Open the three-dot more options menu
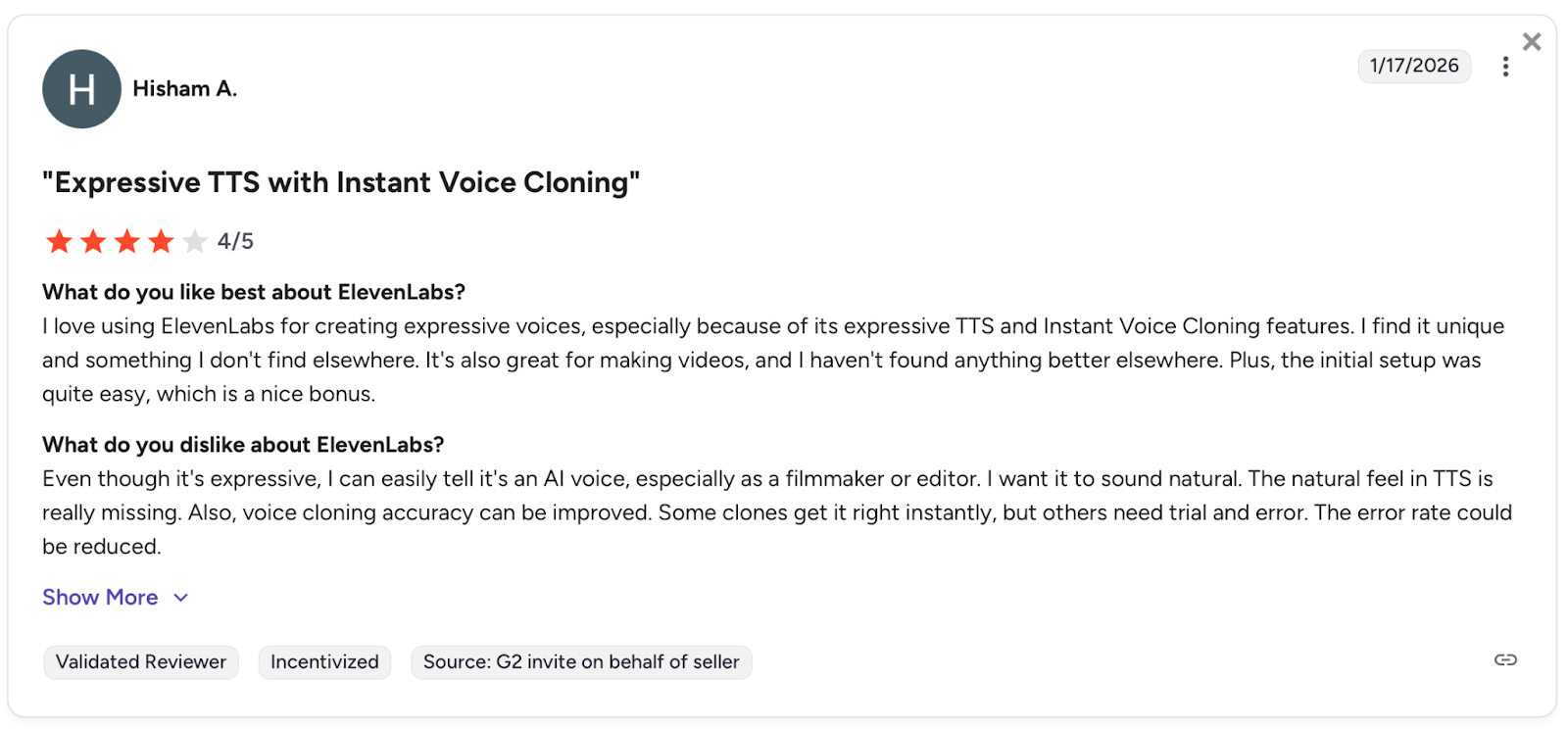The width and height of the screenshot is (1568, 729). (x=1505, y=67)
